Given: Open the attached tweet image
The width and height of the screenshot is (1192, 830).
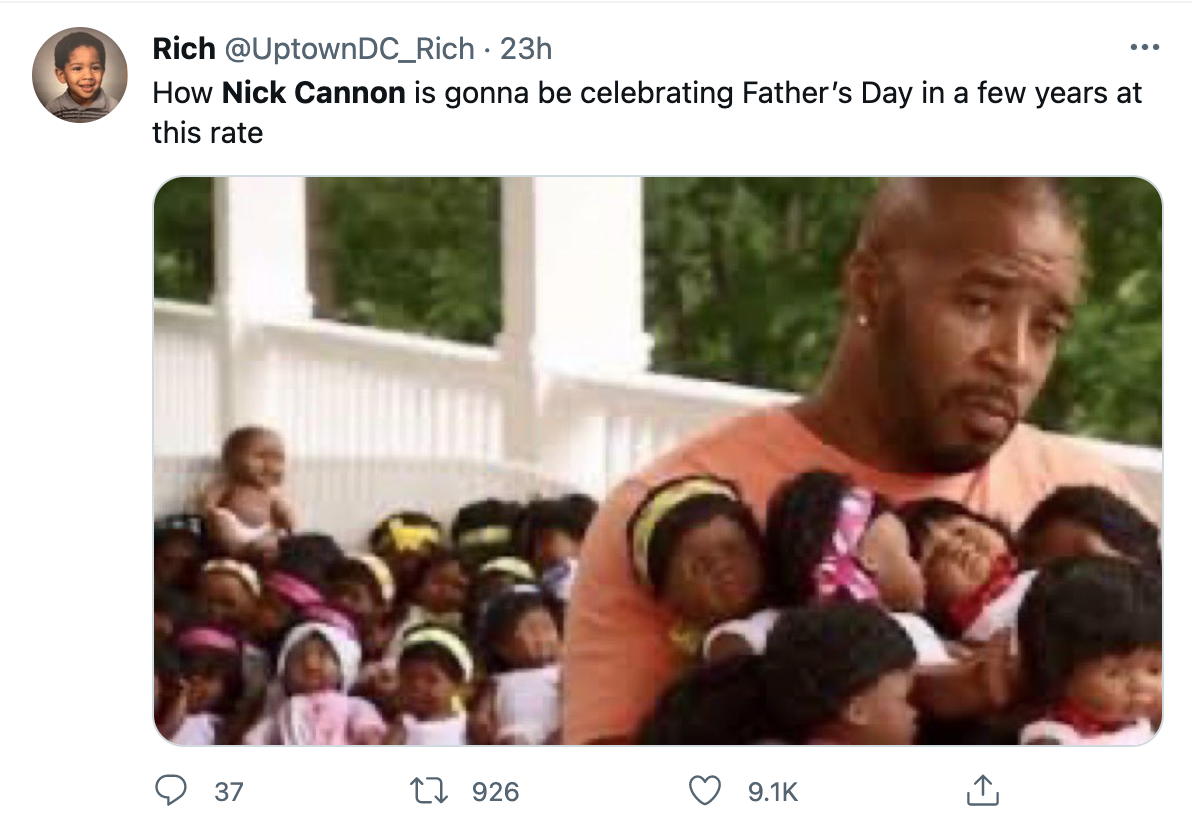Looking at the screenshot, I should click(658, 461).
